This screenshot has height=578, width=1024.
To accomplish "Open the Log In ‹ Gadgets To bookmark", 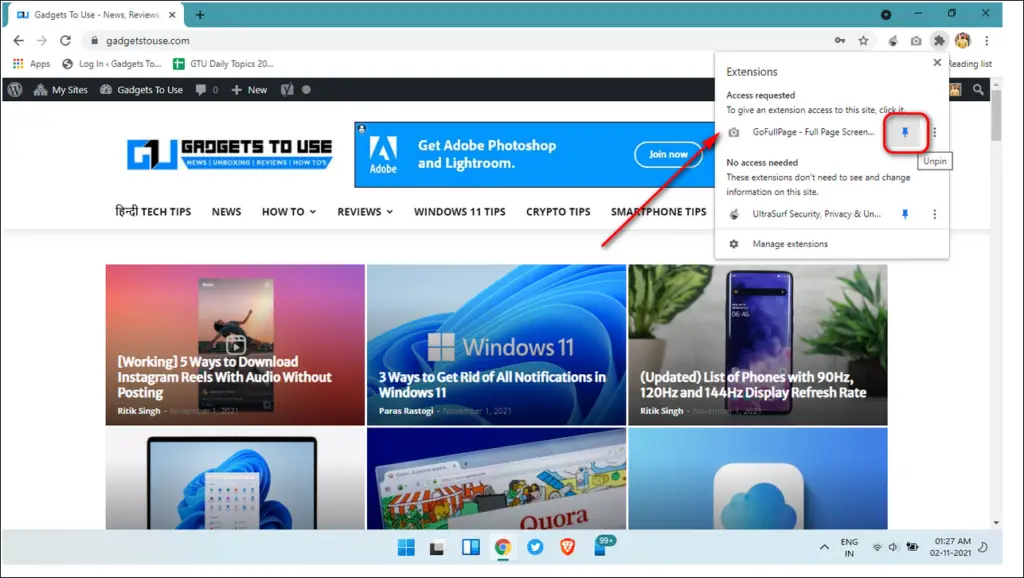I will (x=112, y=63).
